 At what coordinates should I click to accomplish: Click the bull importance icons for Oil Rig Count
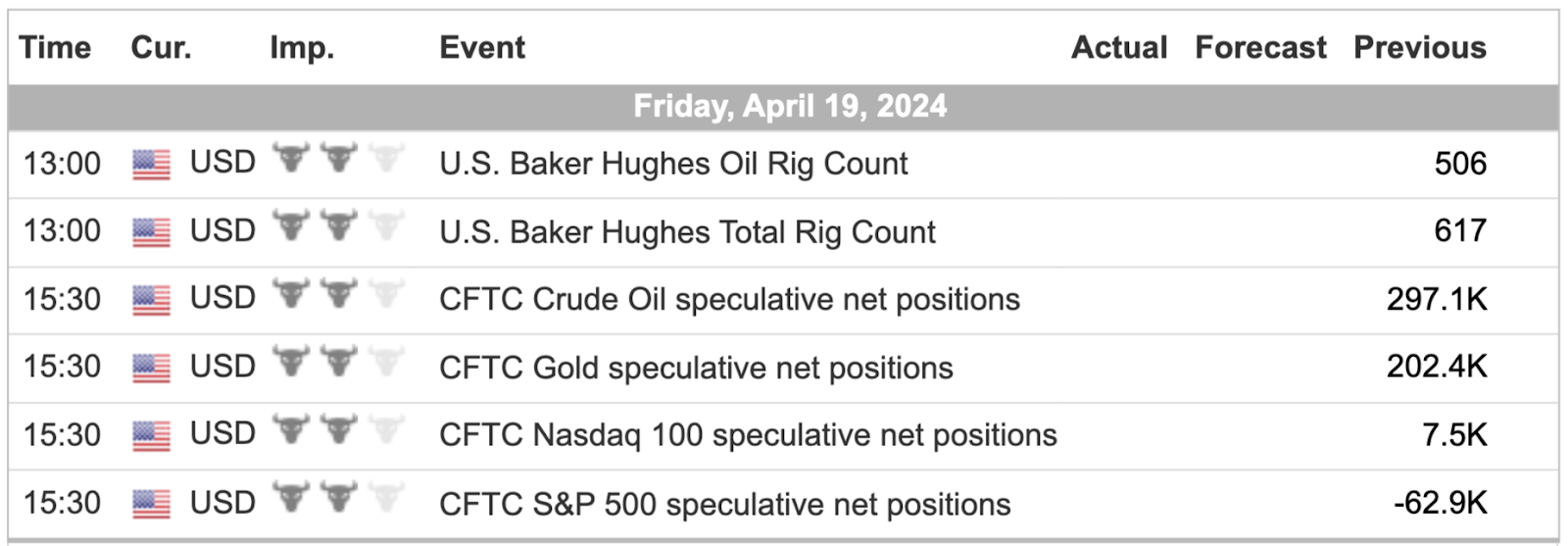(338, 157)
